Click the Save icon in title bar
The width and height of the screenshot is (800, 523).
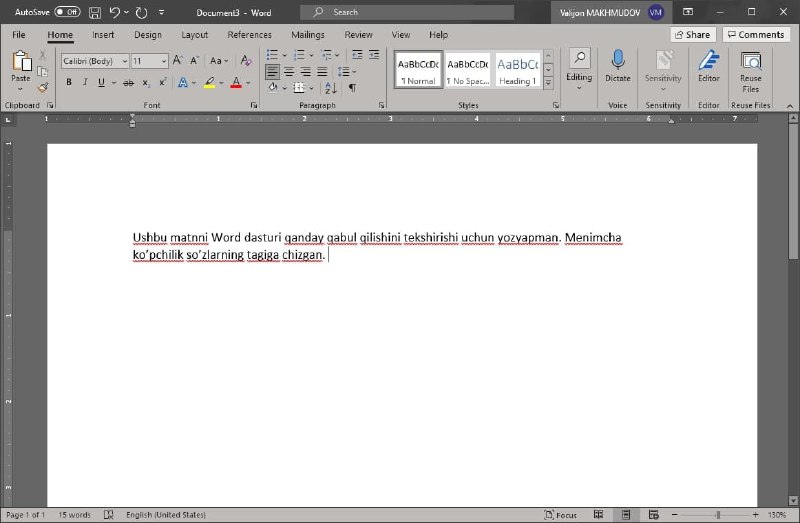95,13
